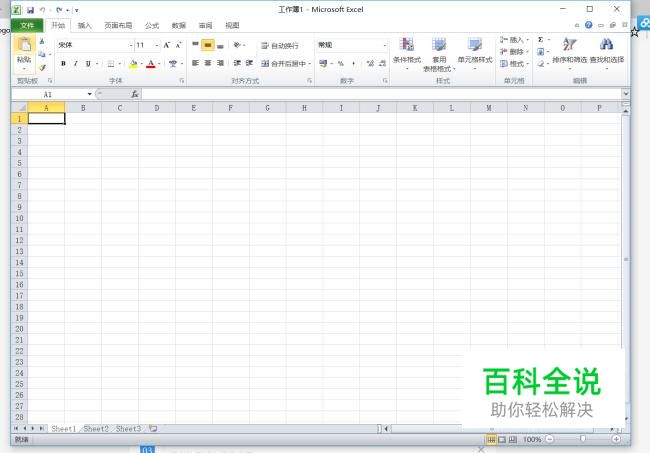Click the top vertical align icon

(x=195, y=45)
